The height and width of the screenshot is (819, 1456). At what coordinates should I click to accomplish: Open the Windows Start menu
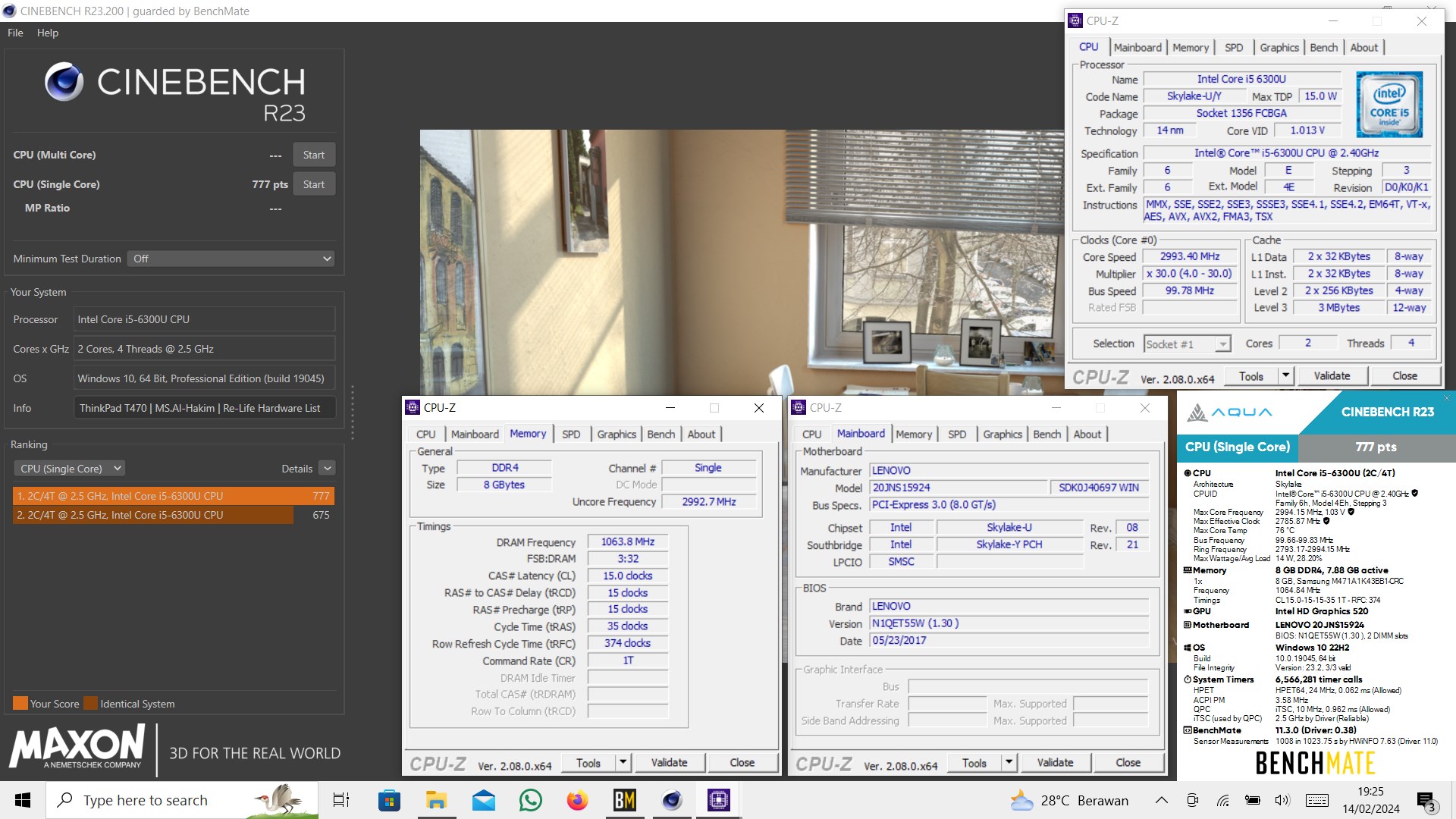[x=22, y=800]
